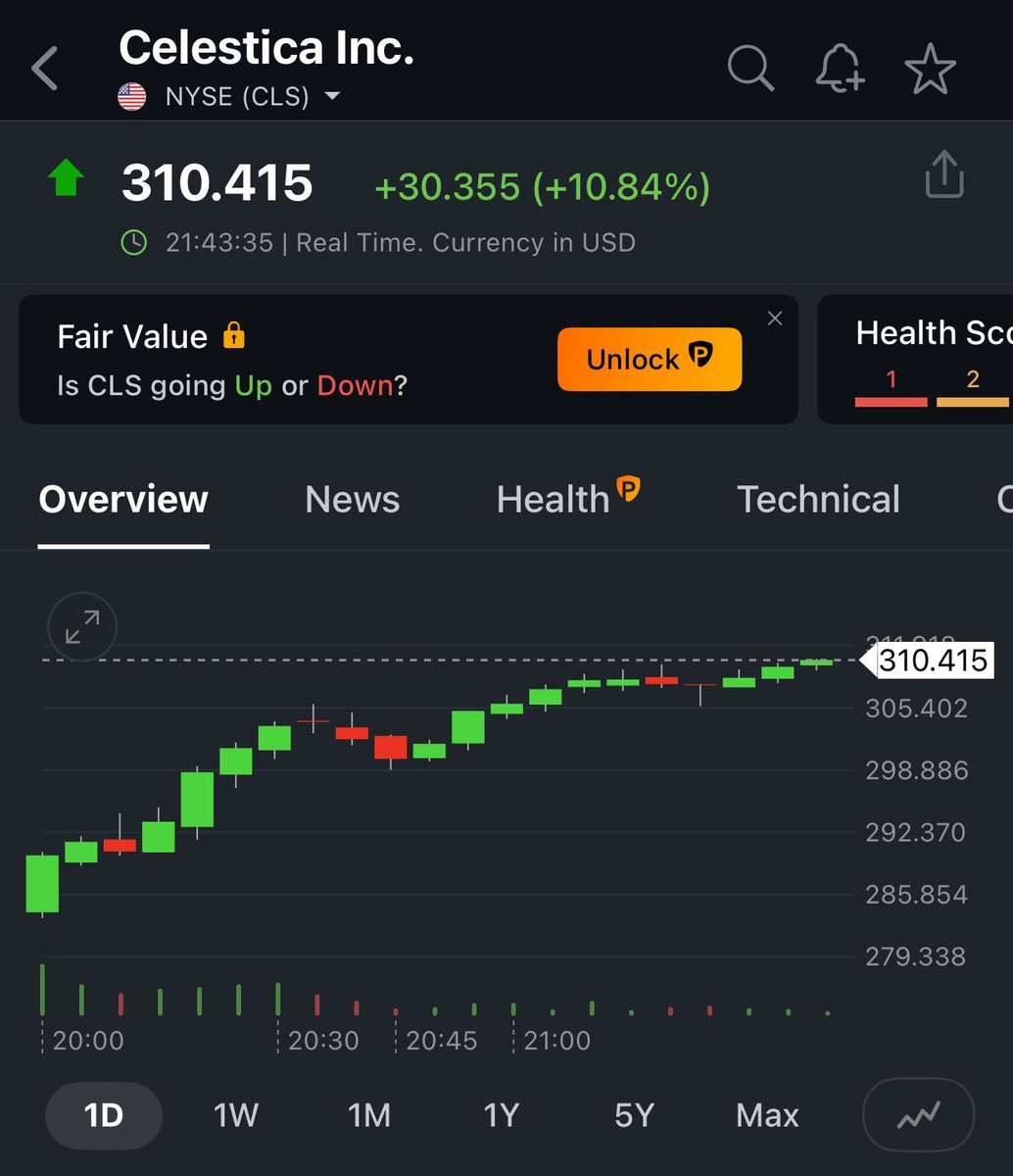Tap the red Health Score segment 1
Screen dimensions: 1013x1176
point(891,390)
